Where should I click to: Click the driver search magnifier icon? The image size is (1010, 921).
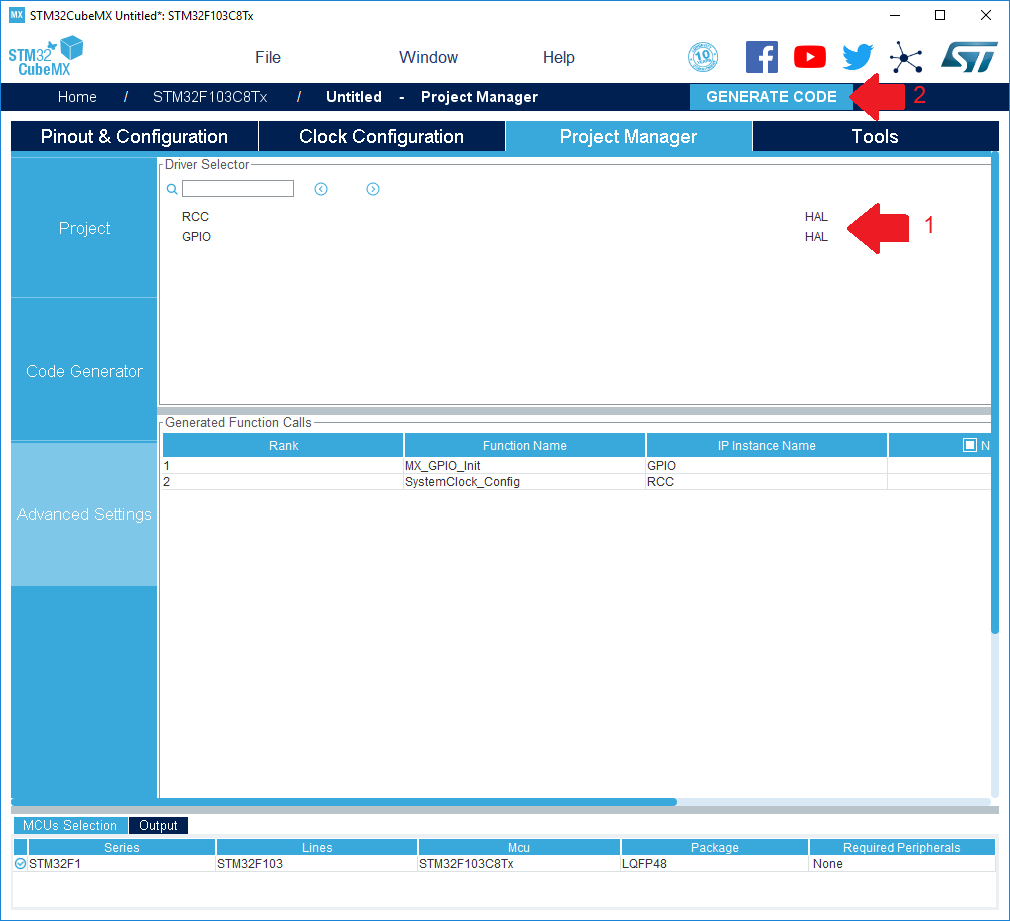172,189
